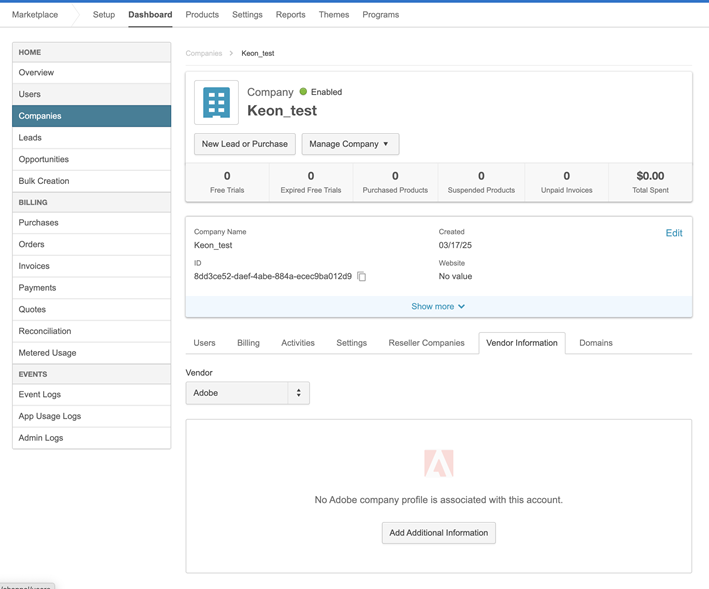Click the Adobe logo icon
This screenshot has height=589, width=709.
(x=438, y=463)
